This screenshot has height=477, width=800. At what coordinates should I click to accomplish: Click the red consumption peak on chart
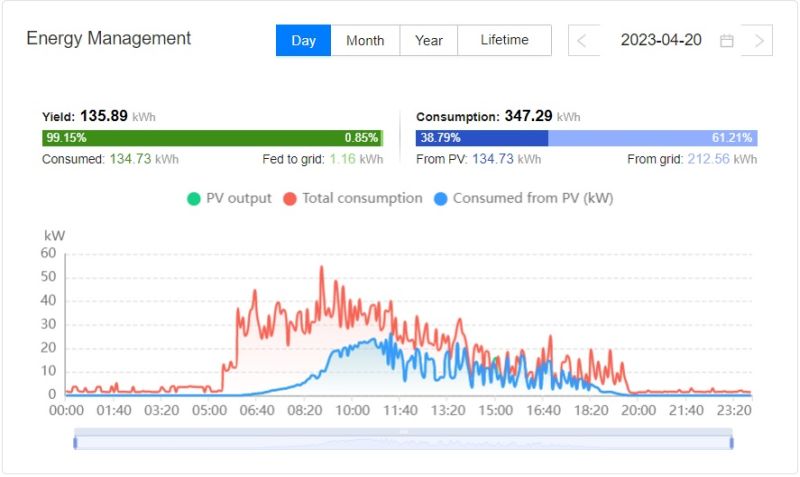(x=321, y=268)
